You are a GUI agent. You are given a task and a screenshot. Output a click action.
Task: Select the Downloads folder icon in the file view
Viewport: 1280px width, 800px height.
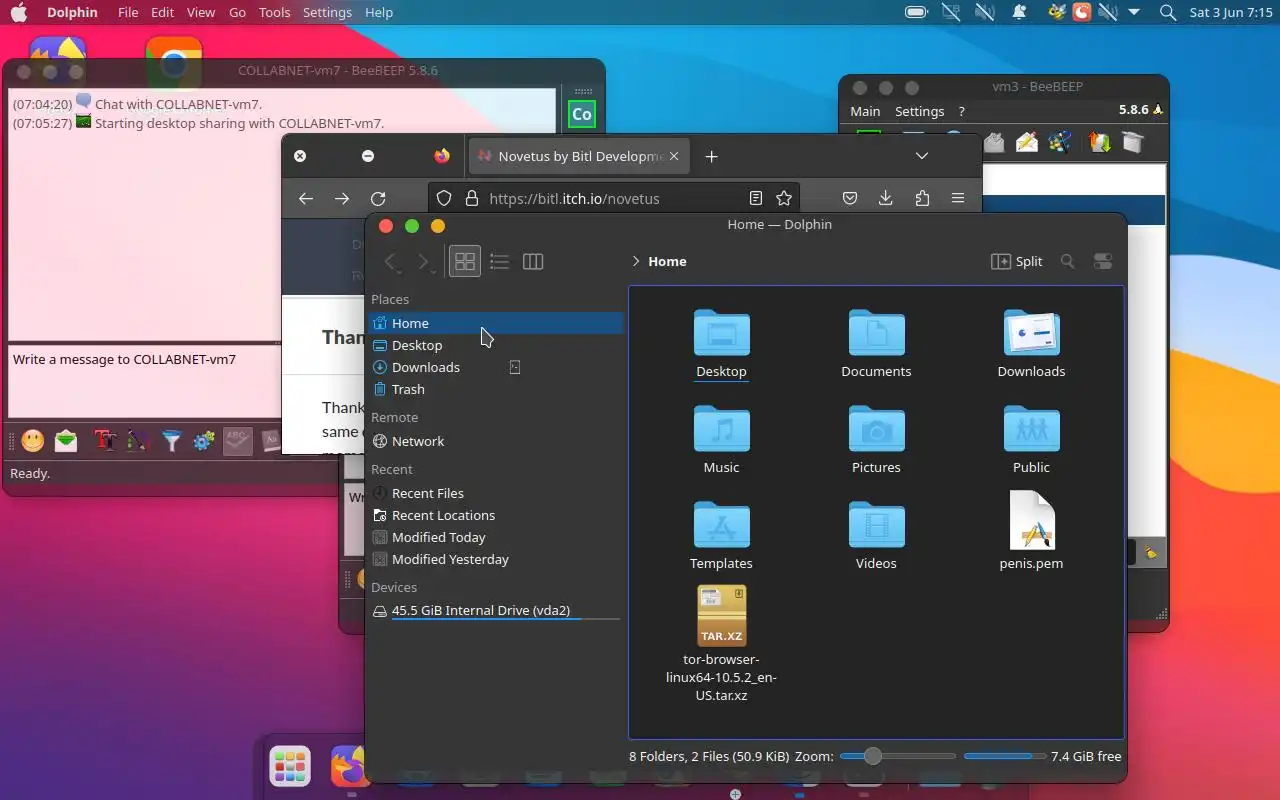tap(1031, 332)
